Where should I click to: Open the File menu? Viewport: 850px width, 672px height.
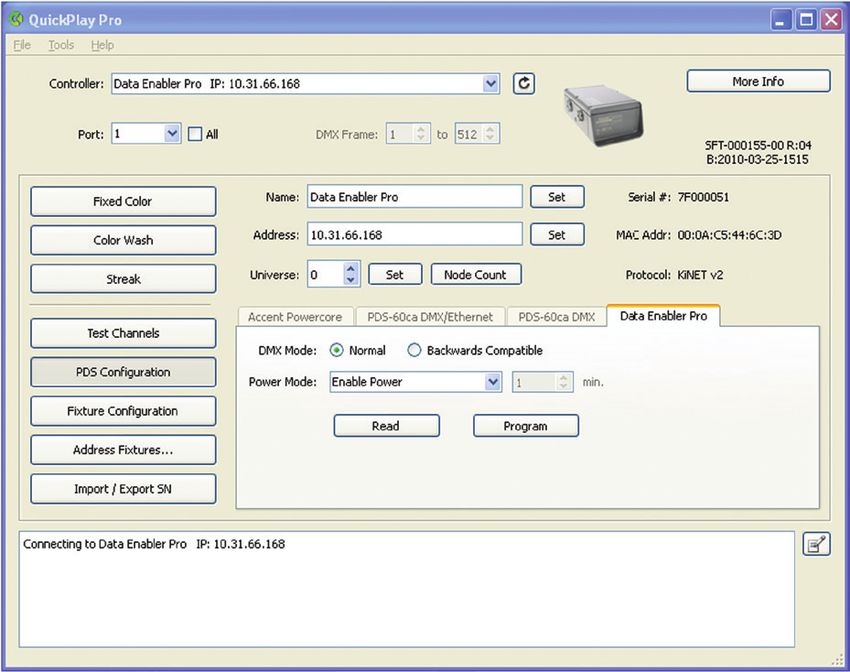[x=22, y=45]
